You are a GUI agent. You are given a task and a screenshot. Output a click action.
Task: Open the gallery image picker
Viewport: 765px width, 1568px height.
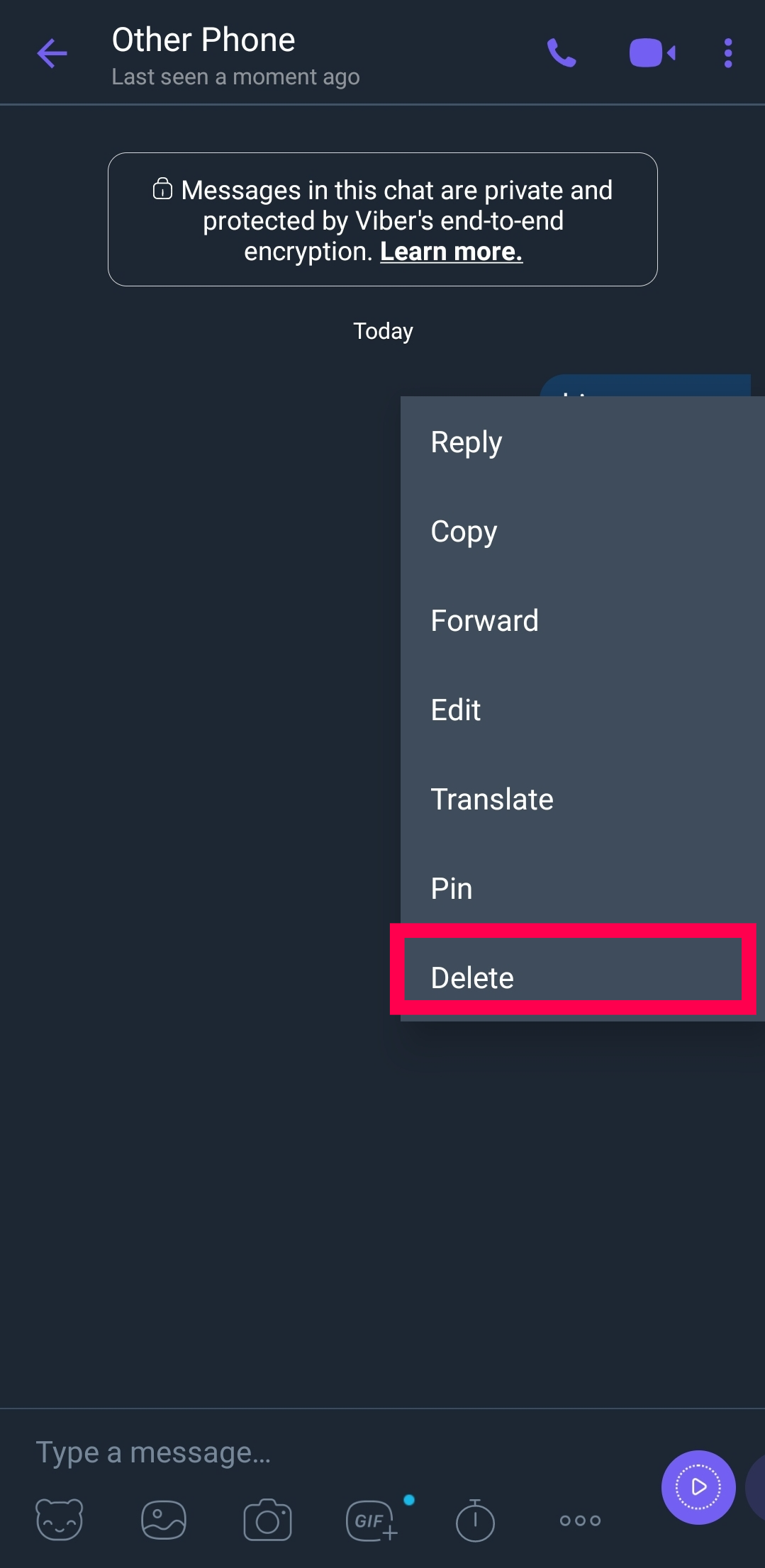[x=164, y=1520]
